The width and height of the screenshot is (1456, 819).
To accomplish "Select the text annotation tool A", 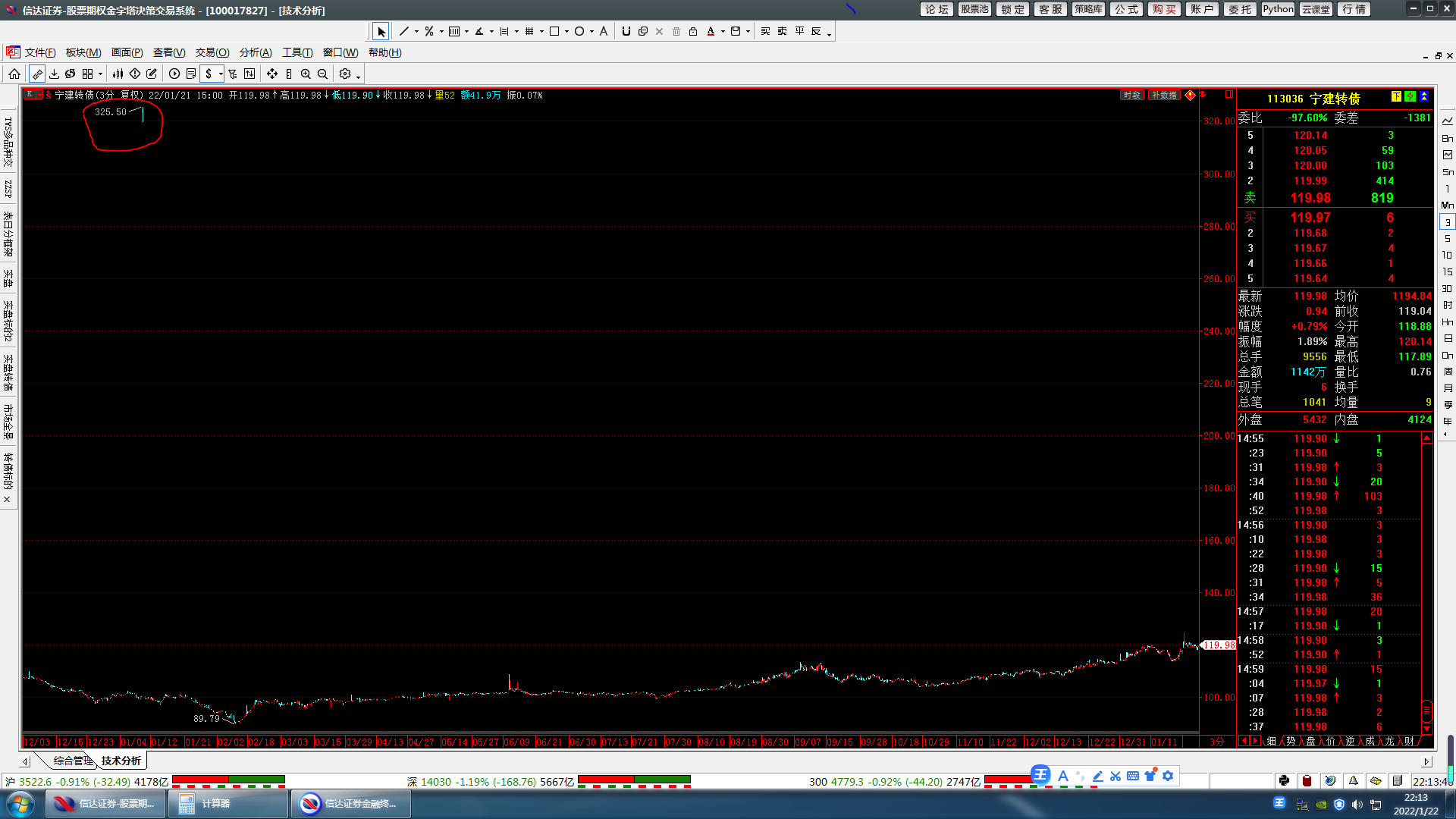I will (604, 31).
